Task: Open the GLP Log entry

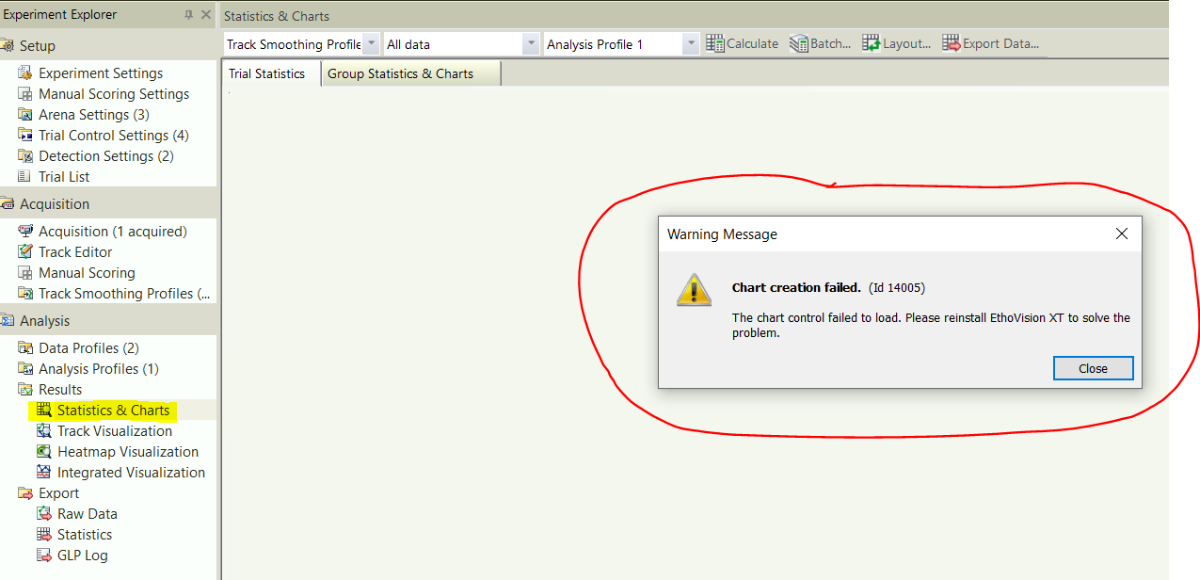Action: (82, 555)
